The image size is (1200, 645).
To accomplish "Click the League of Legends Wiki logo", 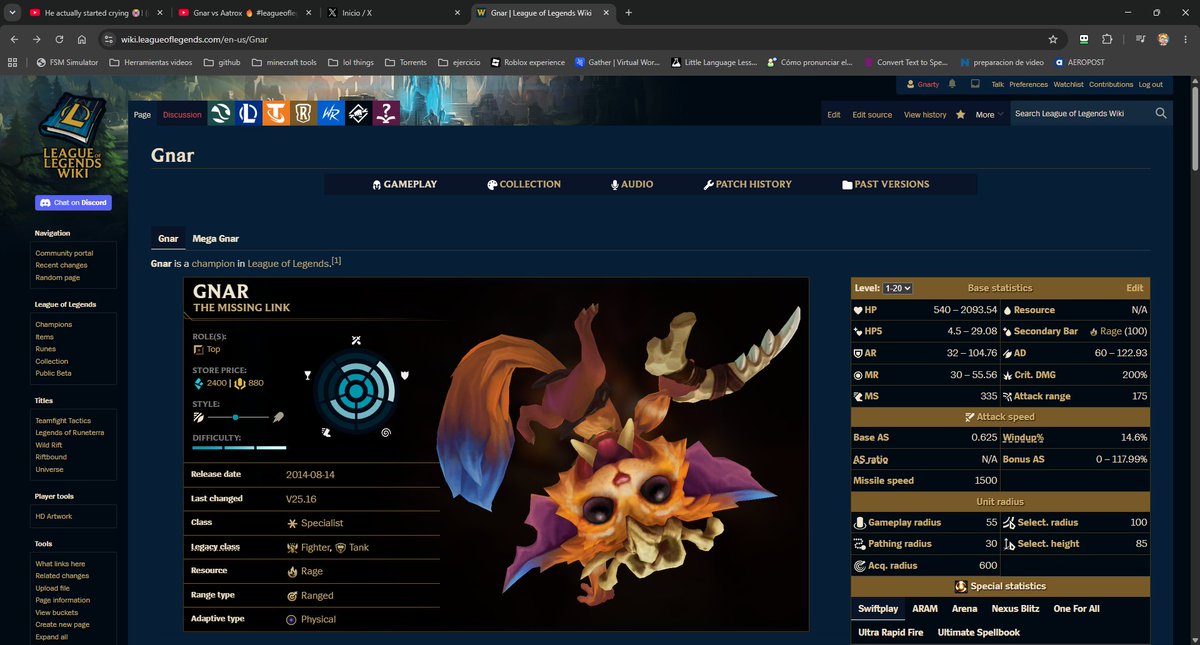I will [x=72, y=137].
